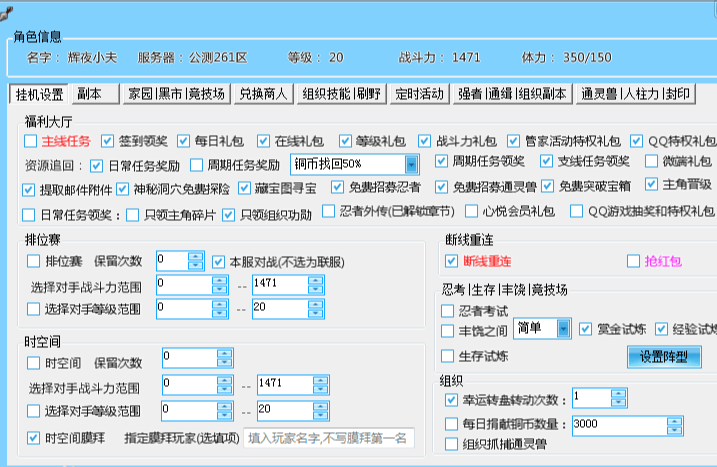Click the 幸运转盘转动次数 spinner arrows
The image size is (717, 467).
click(x=618, y=398)
